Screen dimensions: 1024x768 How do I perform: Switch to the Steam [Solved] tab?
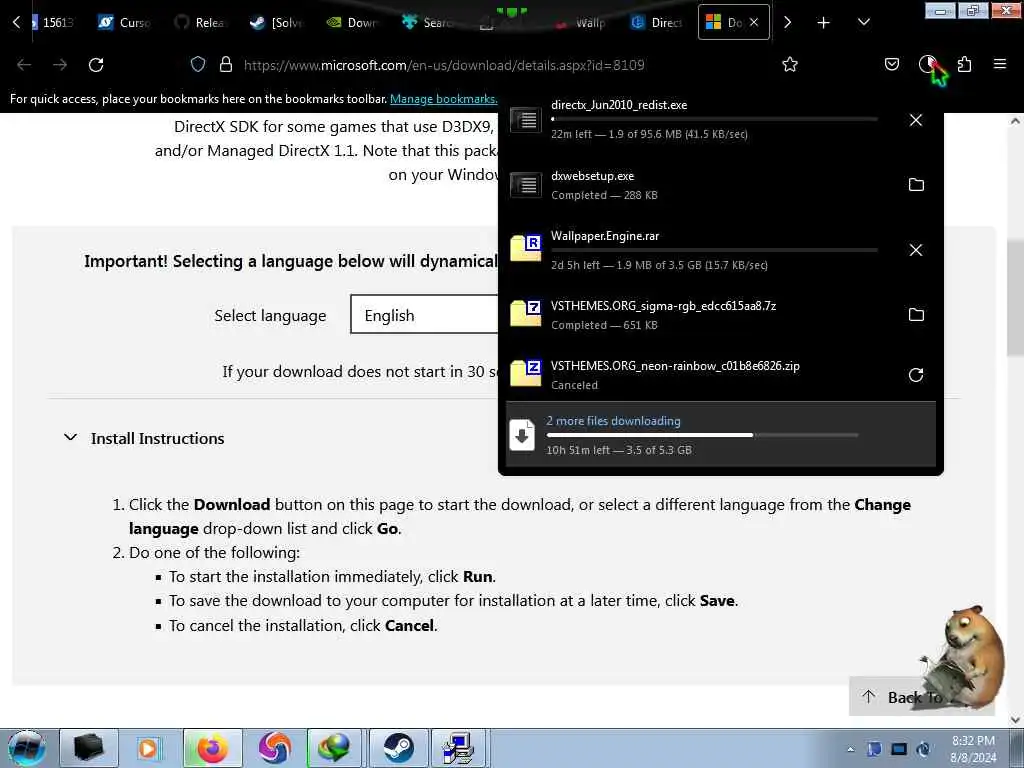pyautogui.click(x=276, y=22)
